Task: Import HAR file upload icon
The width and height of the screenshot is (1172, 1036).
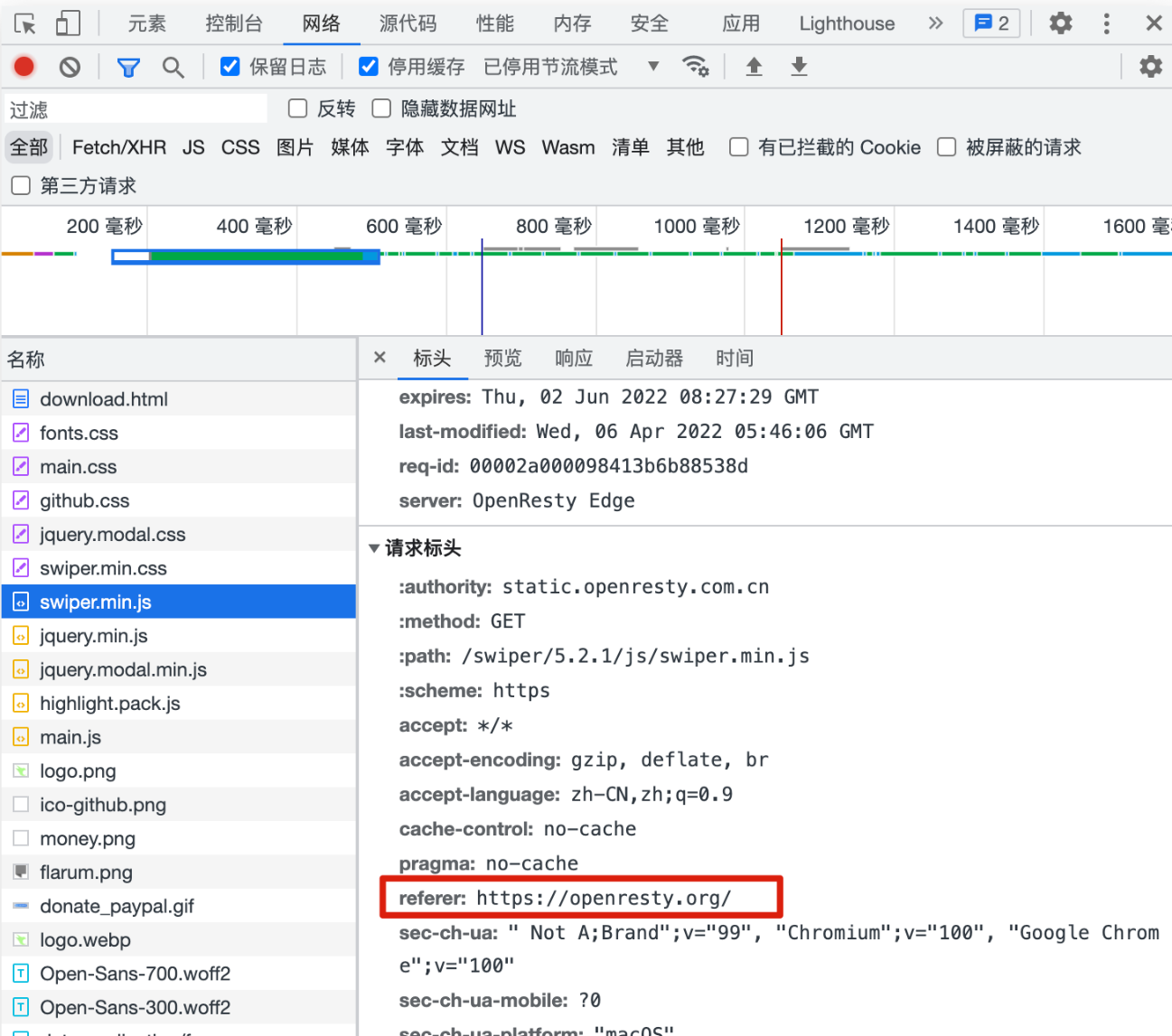Action: tap(754, 66)
